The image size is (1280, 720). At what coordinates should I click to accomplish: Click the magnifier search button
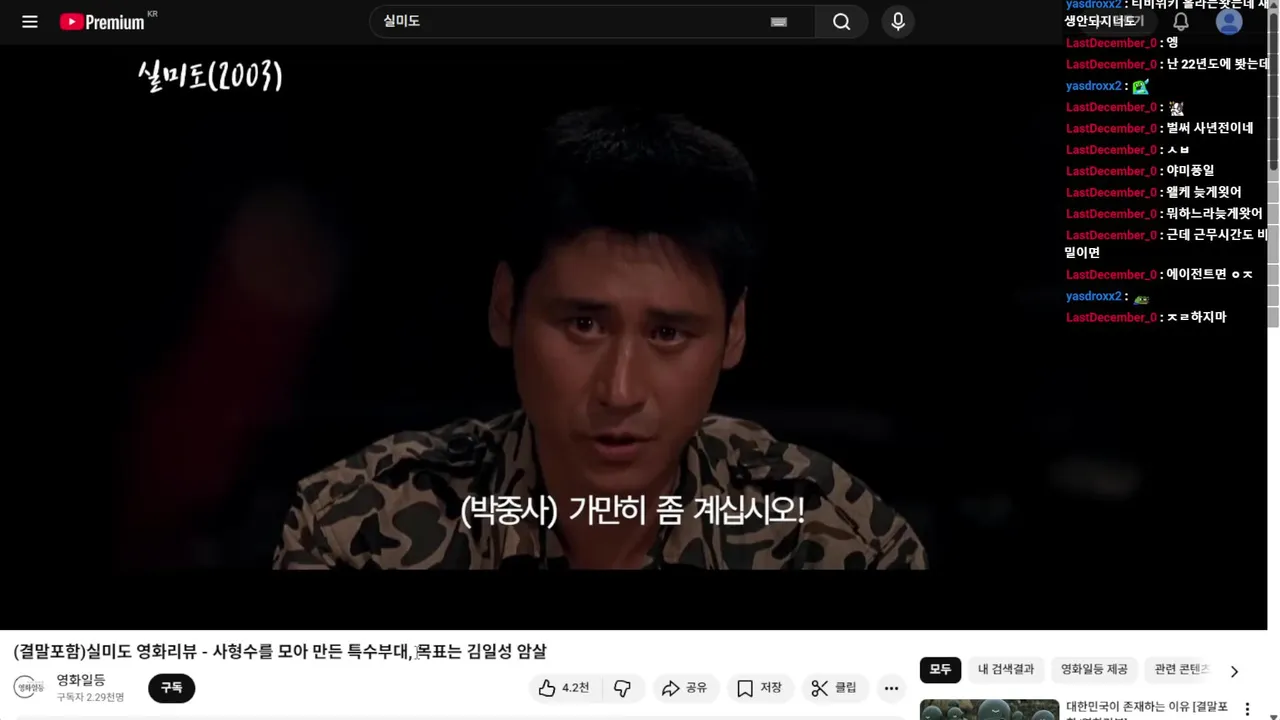pos(842,22)
